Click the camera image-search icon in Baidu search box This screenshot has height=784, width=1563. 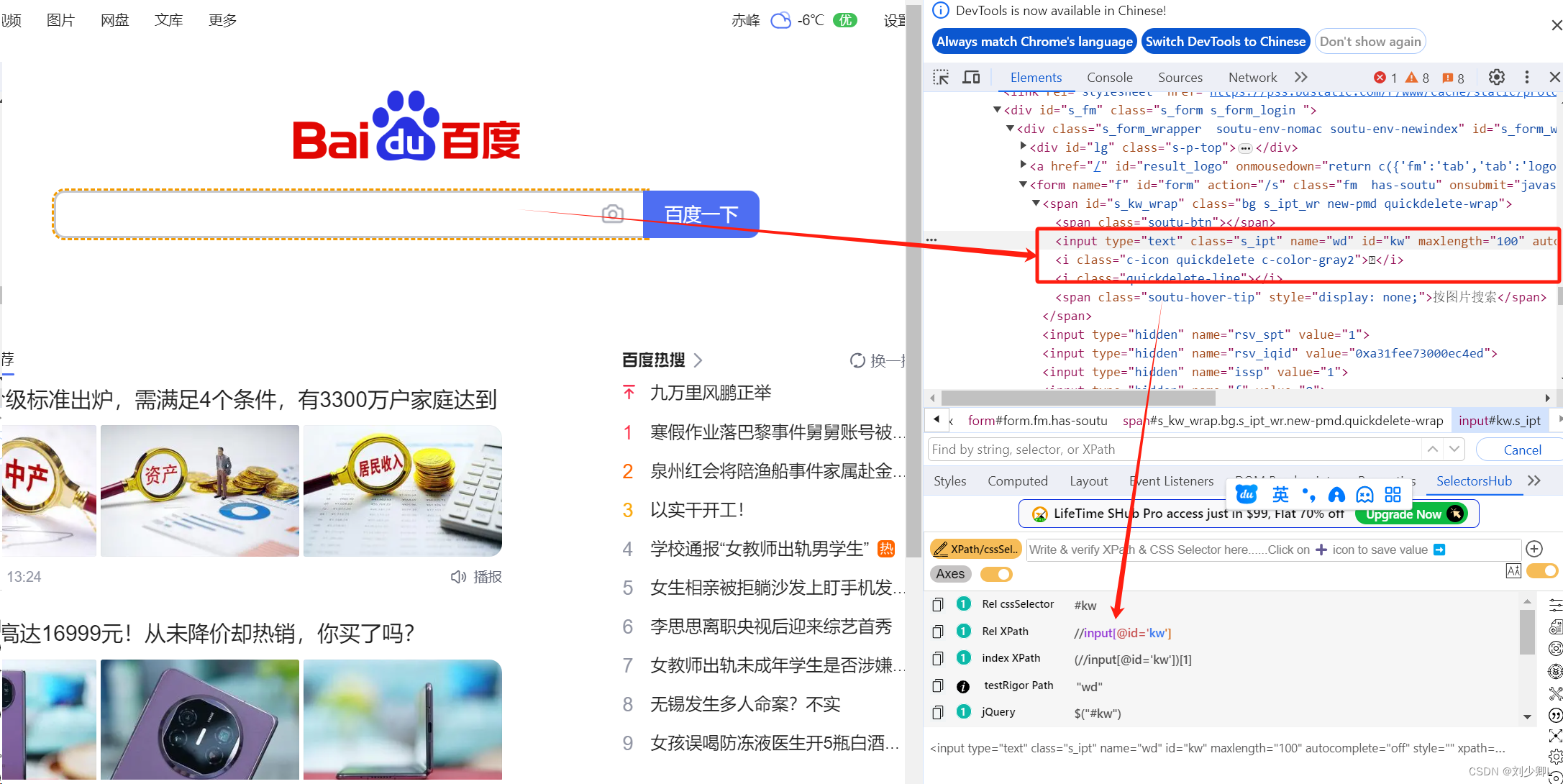click(613, 214)
